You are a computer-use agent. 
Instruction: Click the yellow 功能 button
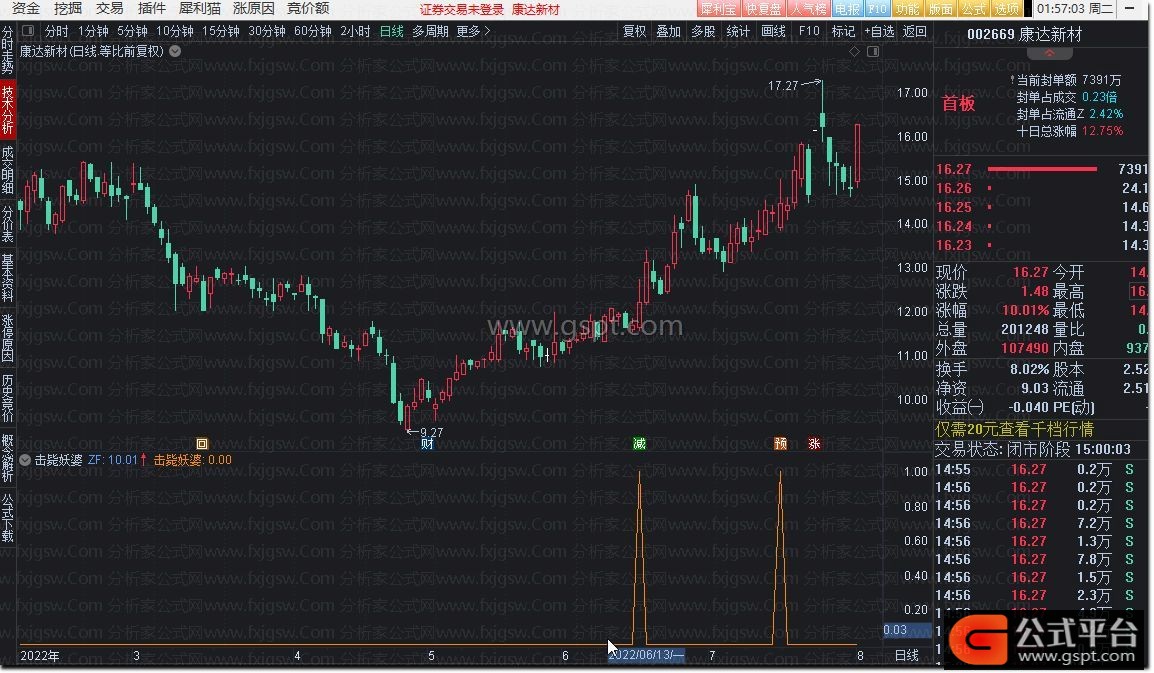coord(907,9)
